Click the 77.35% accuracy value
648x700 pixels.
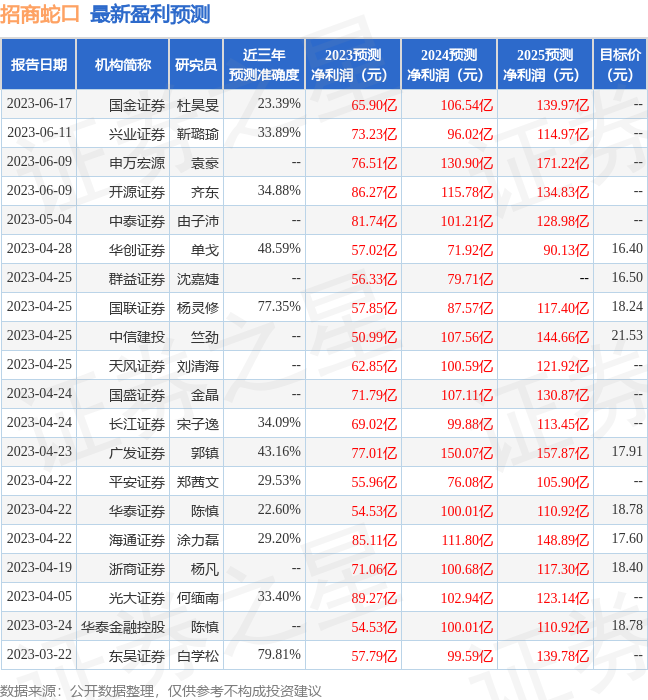click(279, 307)
